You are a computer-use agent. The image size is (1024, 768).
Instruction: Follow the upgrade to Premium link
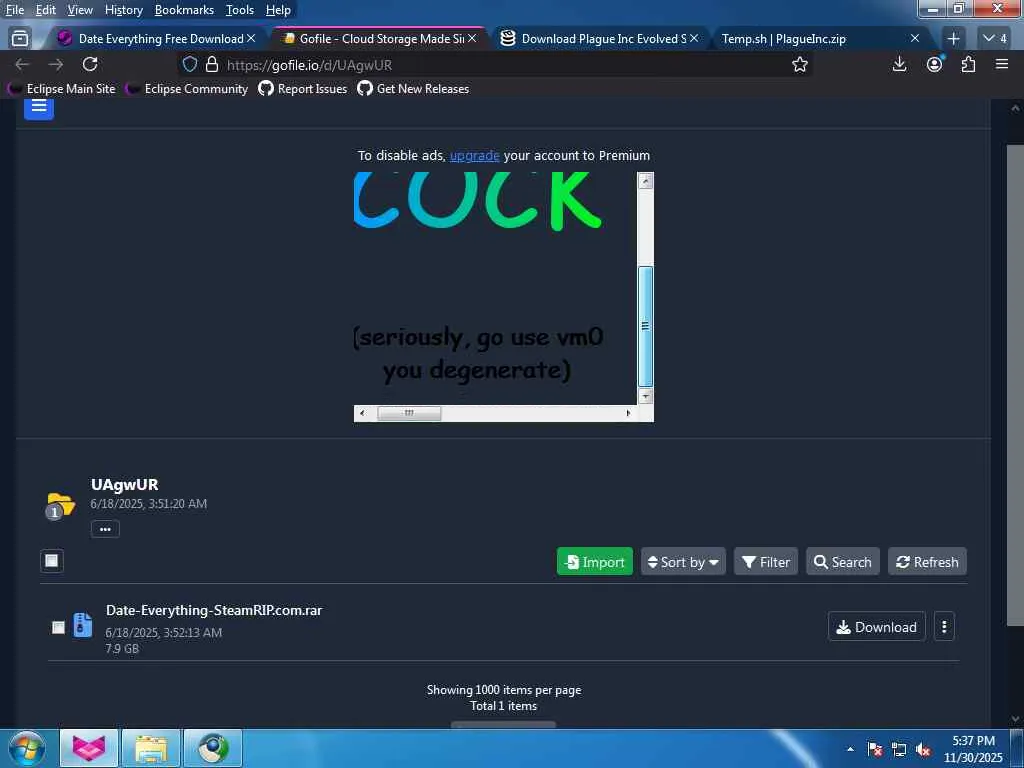[474, 155]
